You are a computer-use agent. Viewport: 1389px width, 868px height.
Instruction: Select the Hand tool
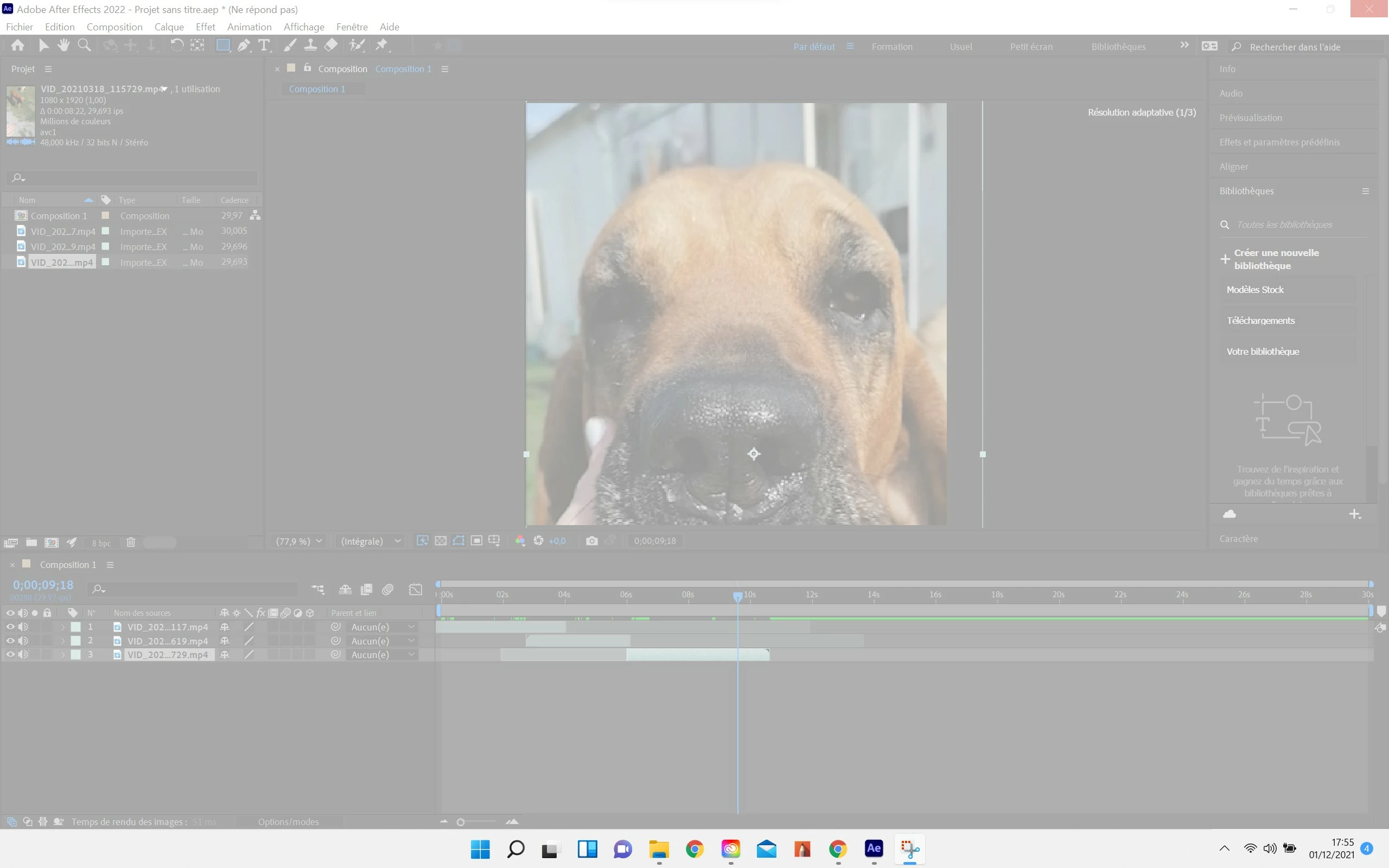[x=63, y=45]
